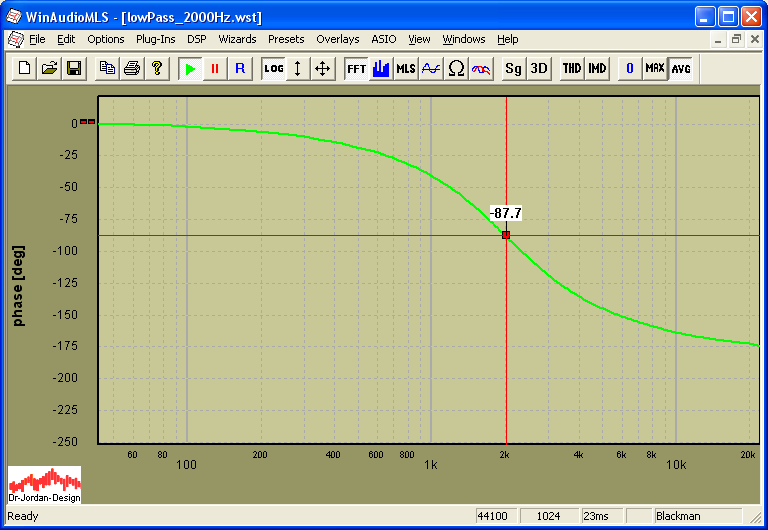Click the printer icon
The height and width of the screenshot is (530, 768).
tap(131, 68)
